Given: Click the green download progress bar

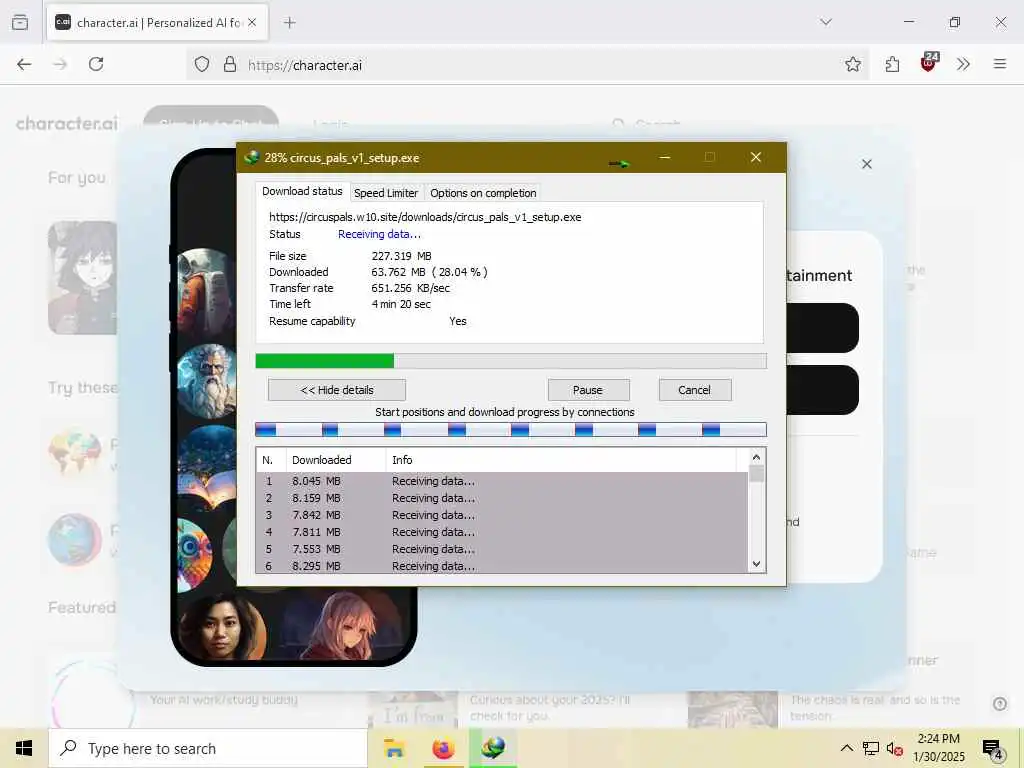Looking at the screenshot, I should click(x=511, y=360).
